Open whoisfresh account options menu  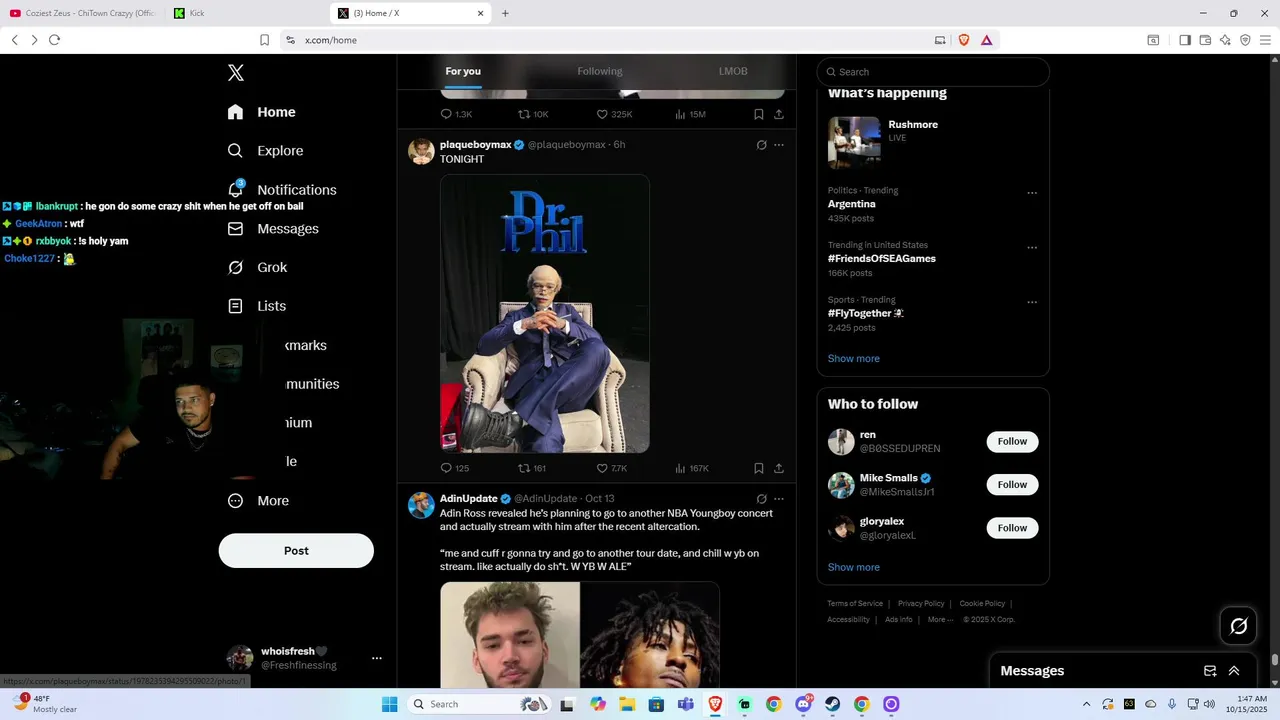coord(377,658)
